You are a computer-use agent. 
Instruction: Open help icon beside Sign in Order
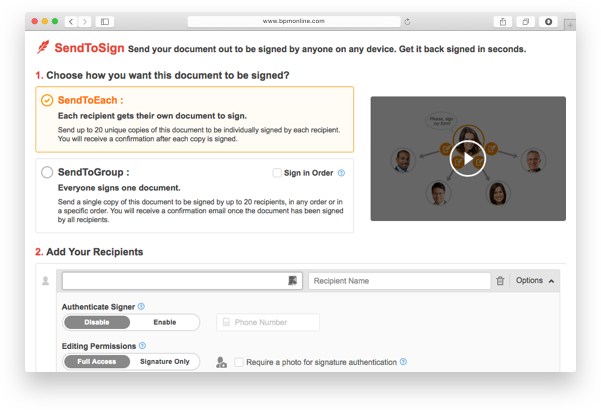pos(341,173)
